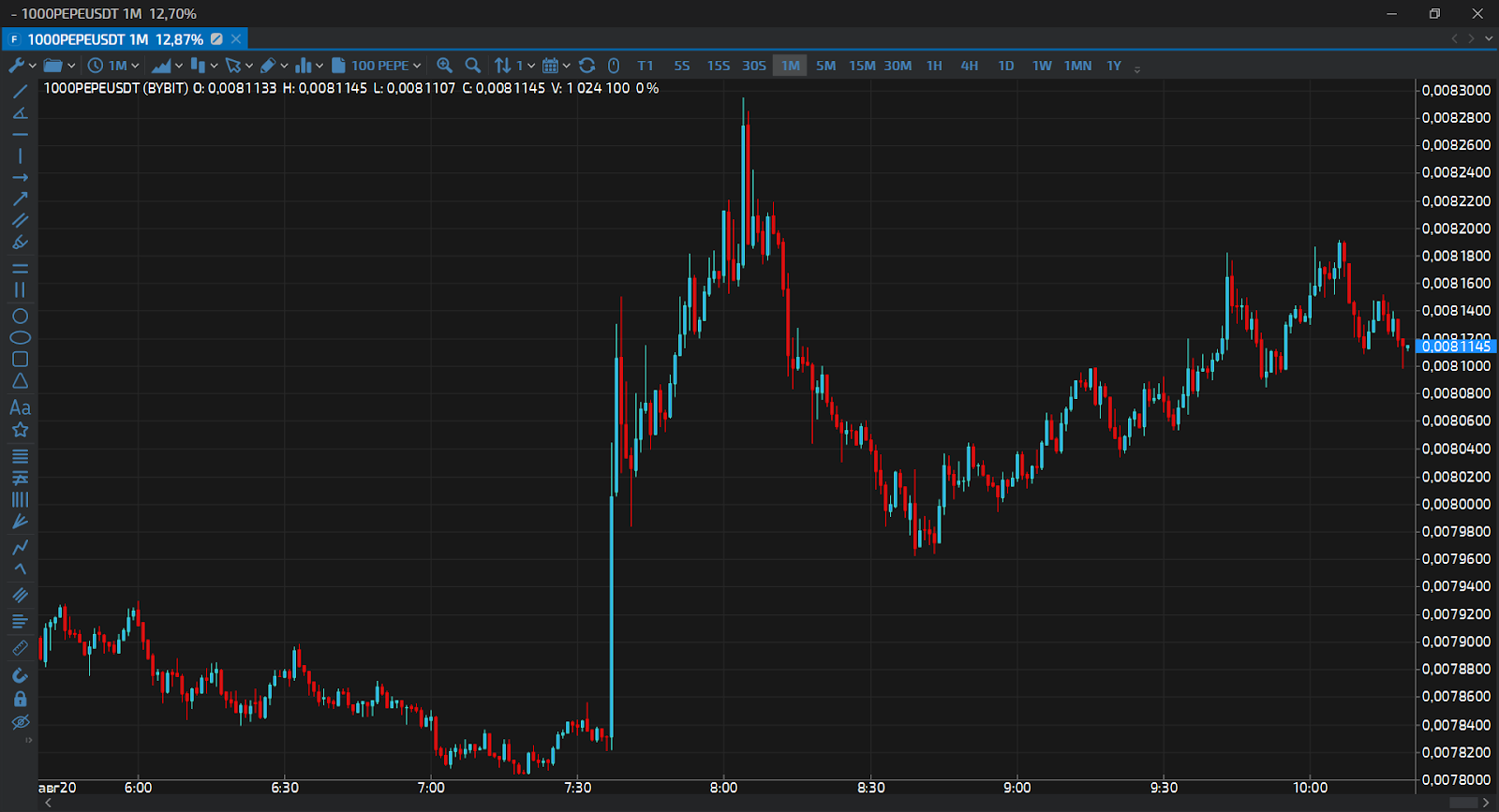Click the zoom in magnifier icon
This screenshot has width=1499, height=812.
coord(445,66)
